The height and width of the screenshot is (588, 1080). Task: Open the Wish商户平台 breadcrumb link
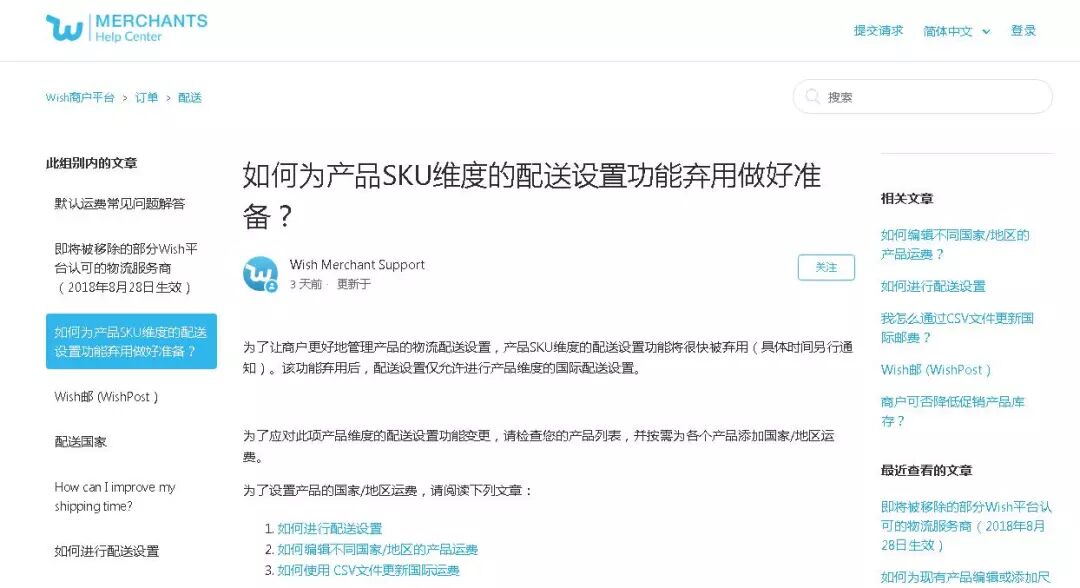[x=80, y=98]
